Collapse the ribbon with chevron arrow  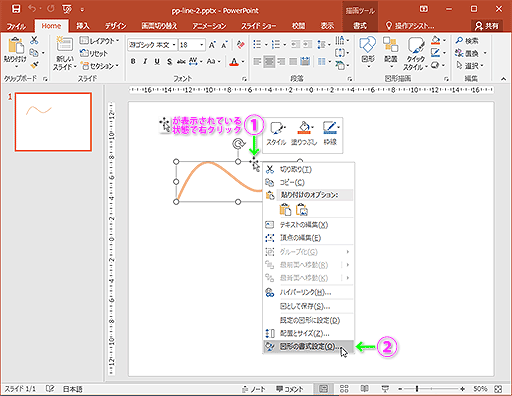(x=503, y=79)
